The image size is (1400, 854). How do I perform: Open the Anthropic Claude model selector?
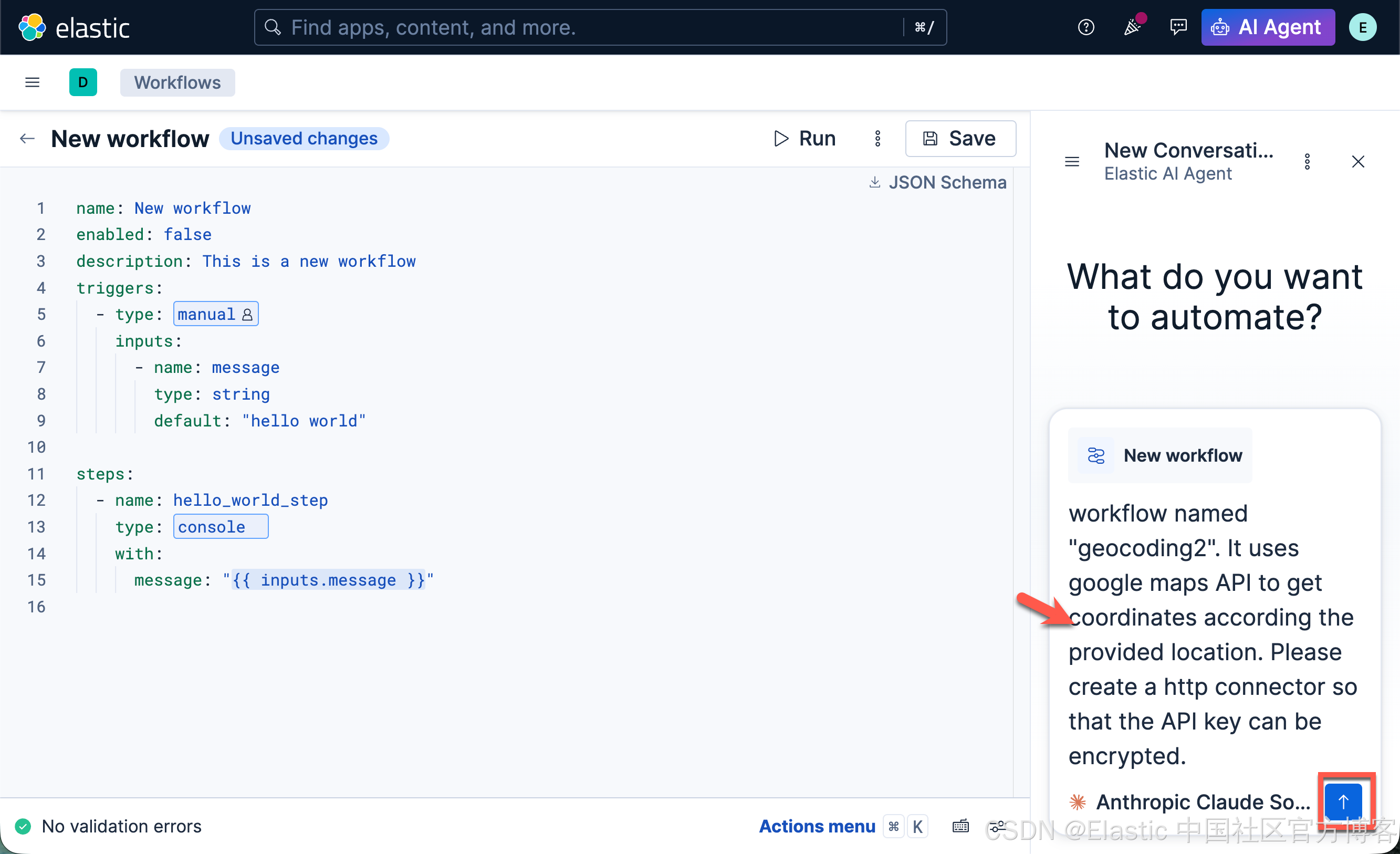(x=1190, y=801)
